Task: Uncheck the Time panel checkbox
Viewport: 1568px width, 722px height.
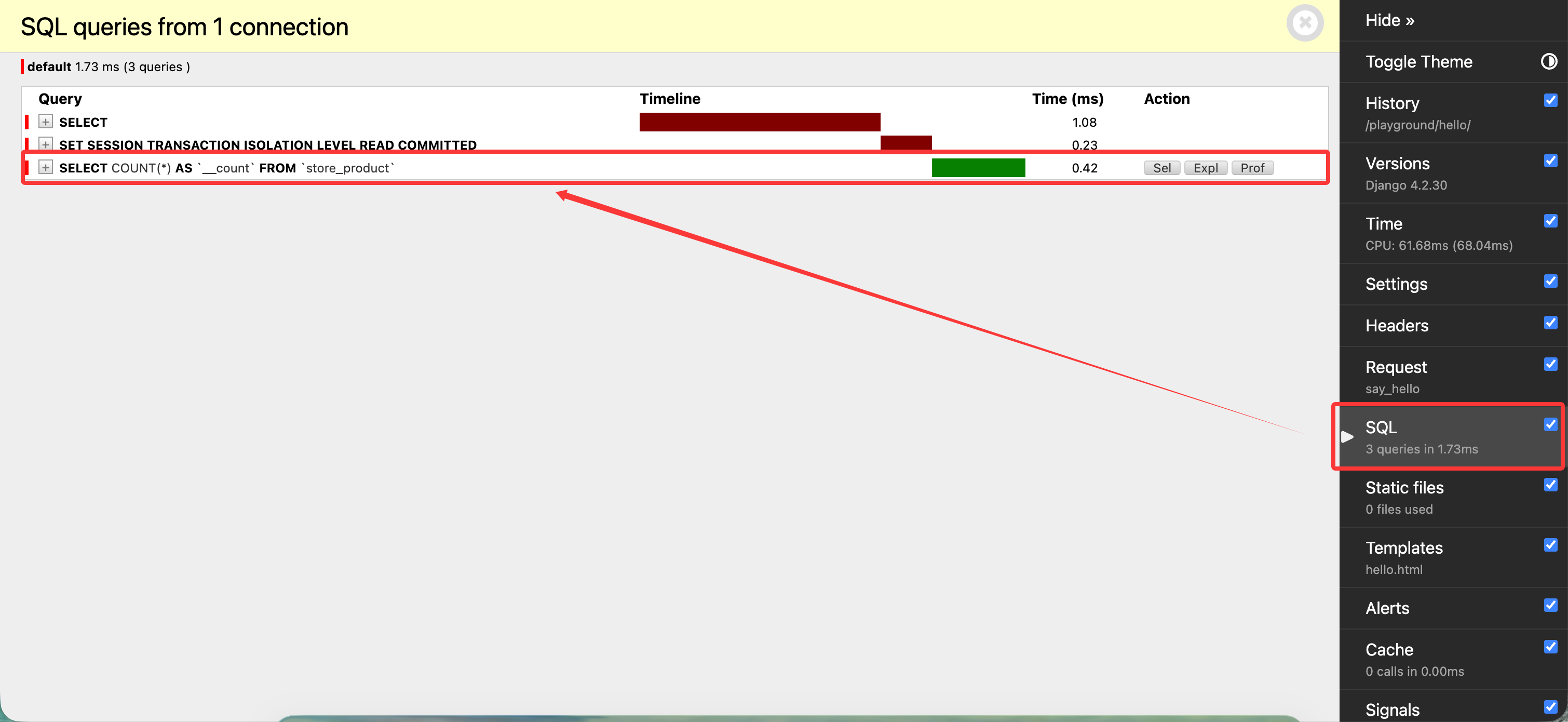Action: (x=1550, y=220)
